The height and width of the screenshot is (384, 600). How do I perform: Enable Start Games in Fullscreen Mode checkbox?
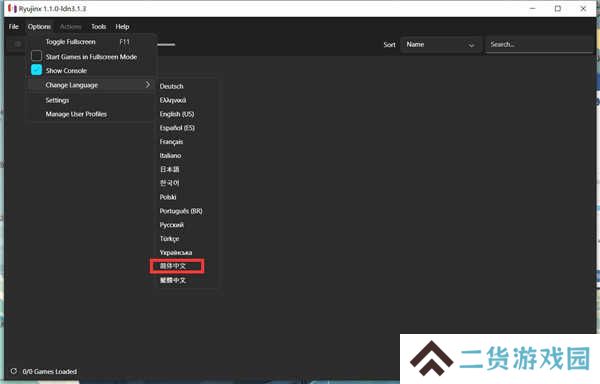(x=36, y=56)
